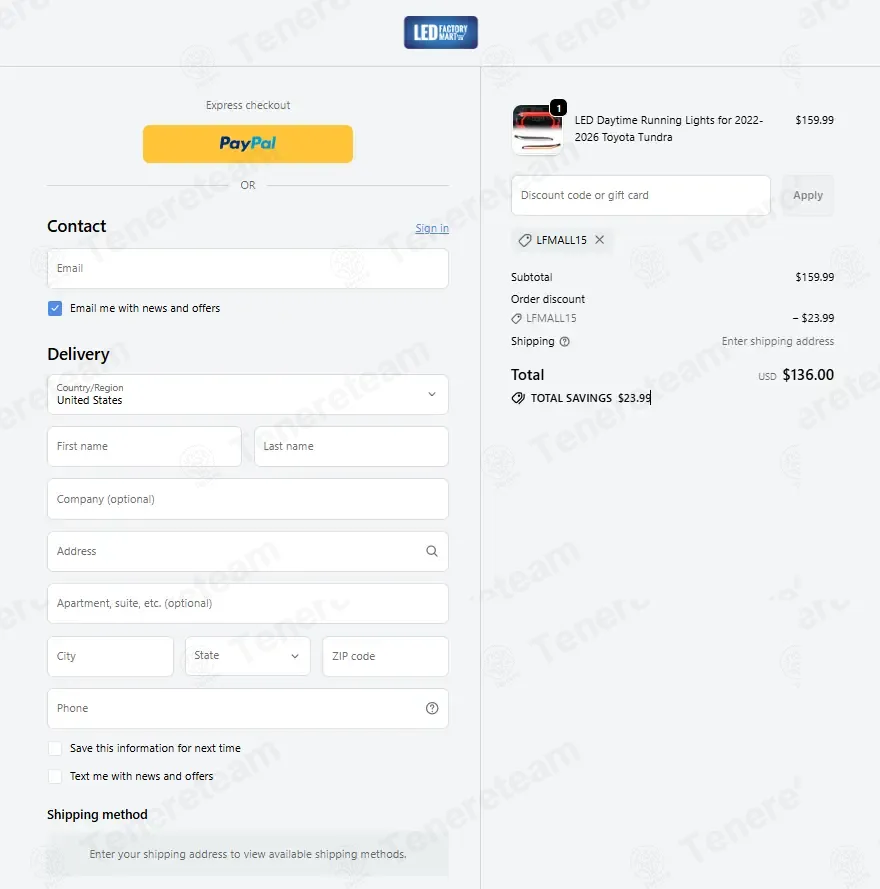Click the Shipping method heading
880x889 pixels.
click(x=97, y=815)
